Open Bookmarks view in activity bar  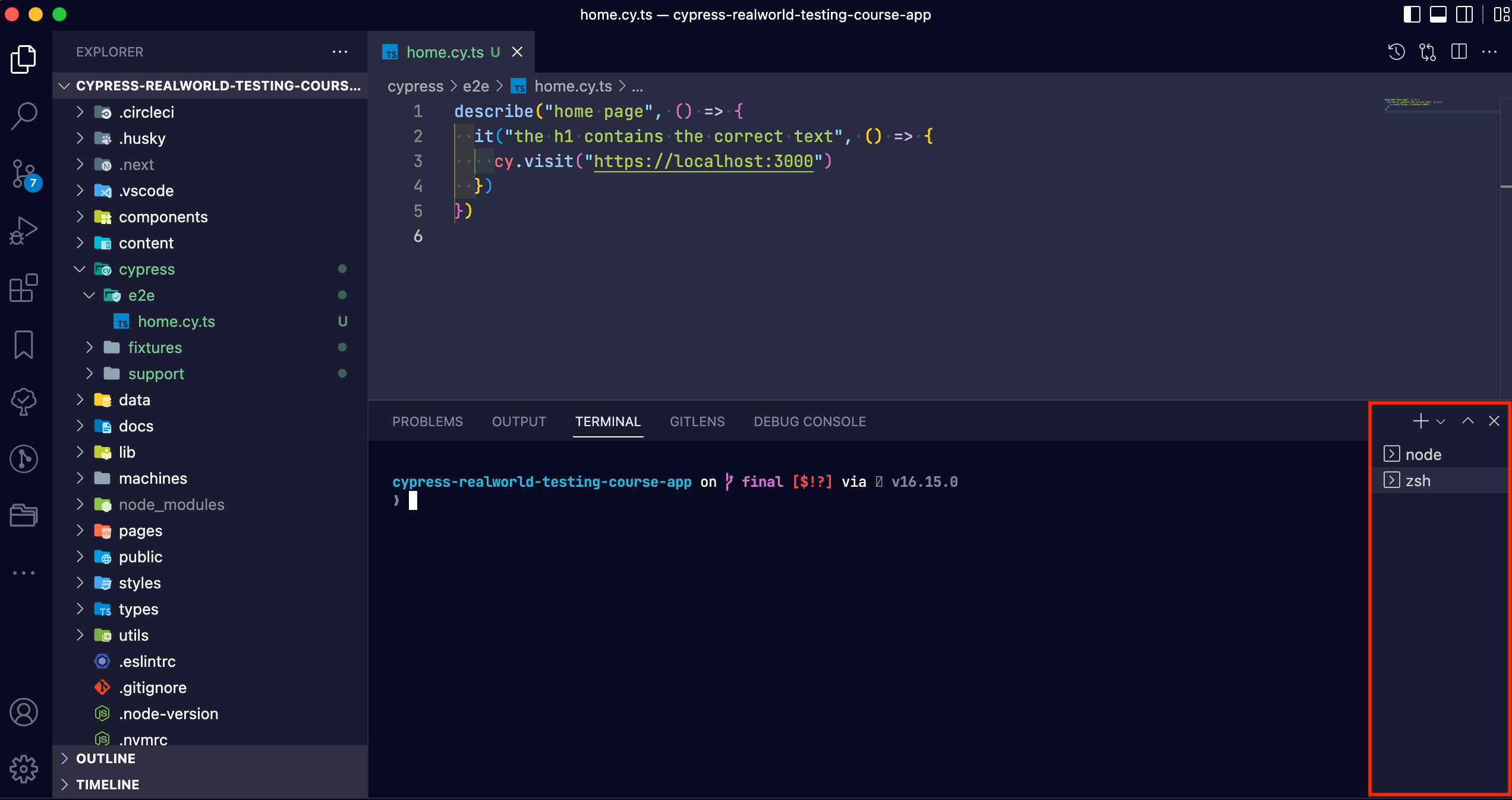(24, 345)
